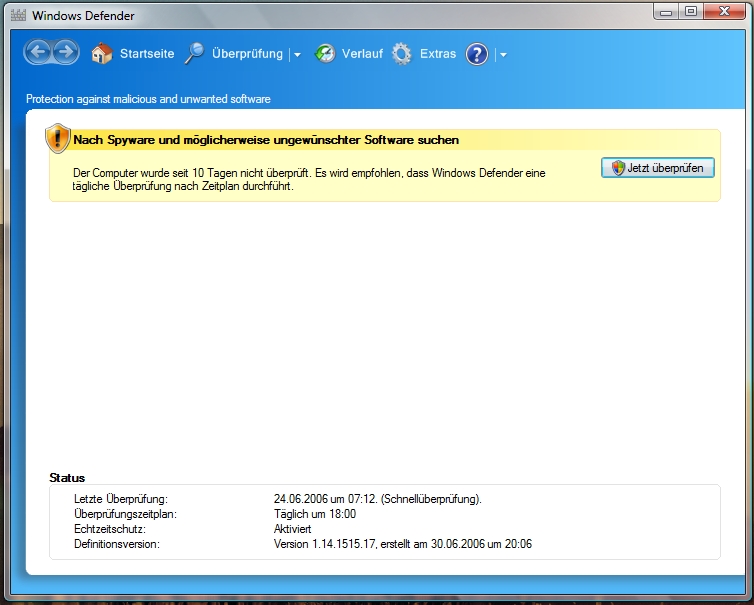Click the Verlauf history icon
Image resolution: width=754 pixels, height=605 pixels.
pyautogui.click(x=325, y=53)
